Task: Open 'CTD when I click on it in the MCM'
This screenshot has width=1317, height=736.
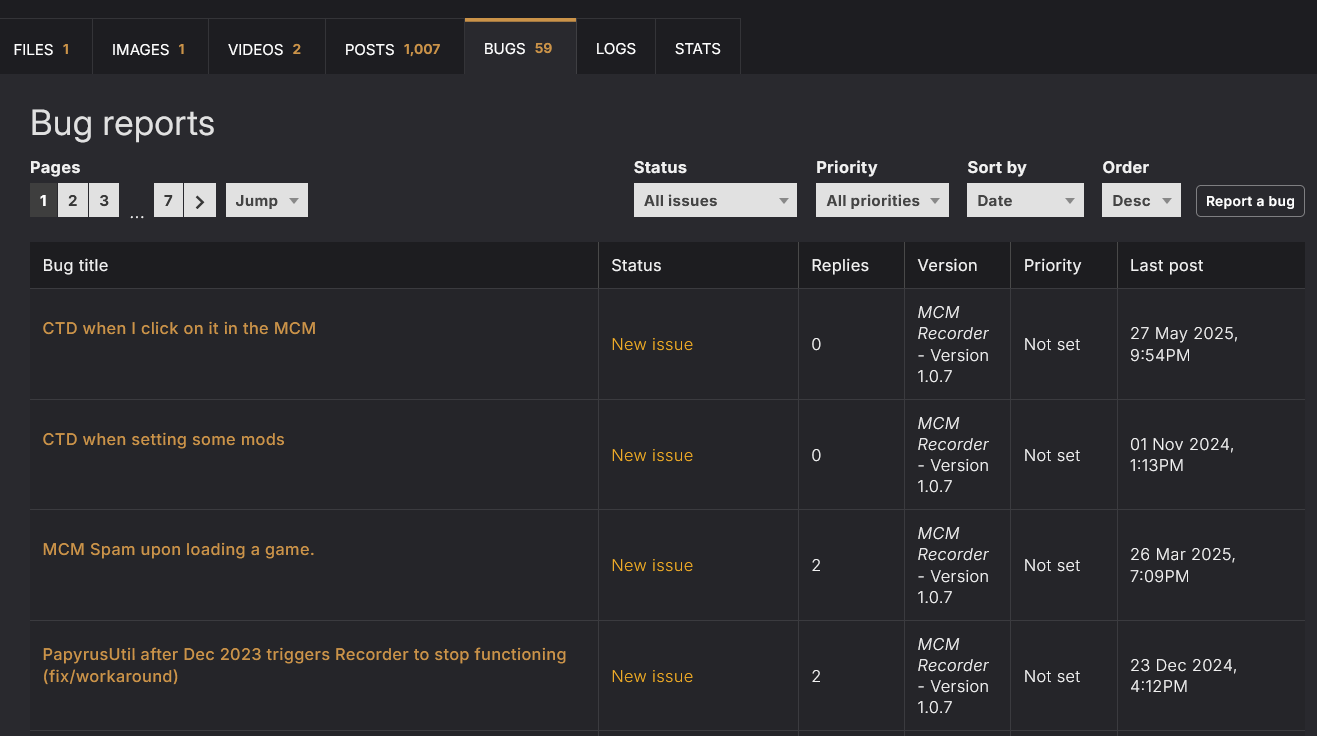Action: click(179, 328)
